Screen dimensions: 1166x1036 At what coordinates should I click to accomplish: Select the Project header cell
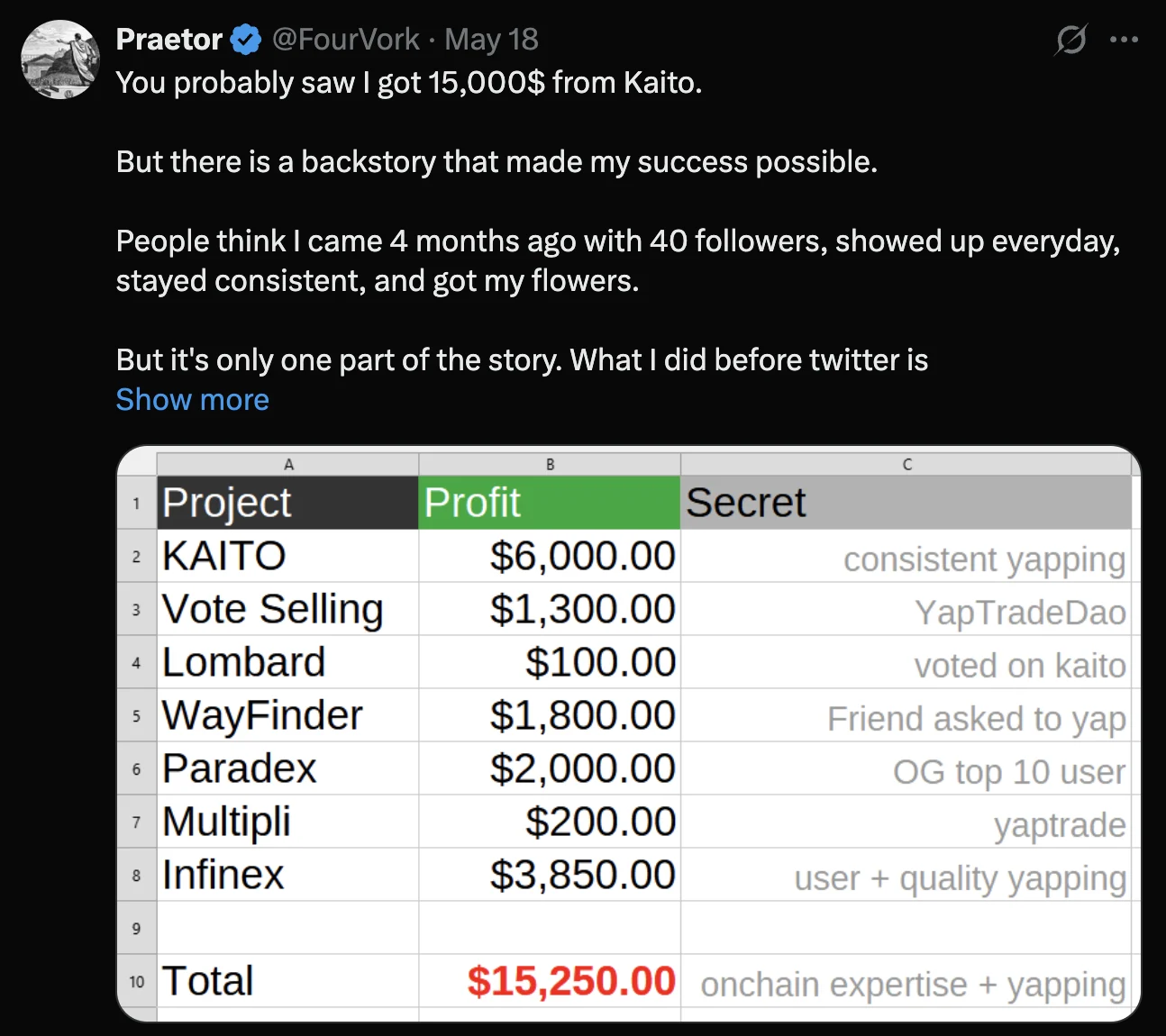click(287, 503)
